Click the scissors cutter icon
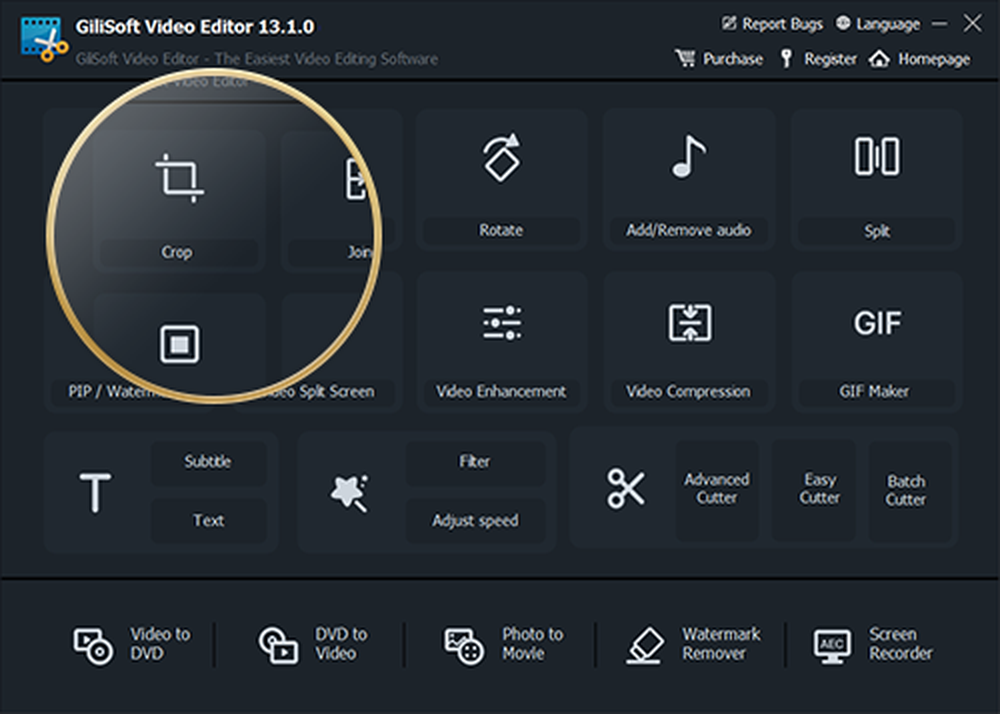This screenshot has width=1000, height=714. 625,487
